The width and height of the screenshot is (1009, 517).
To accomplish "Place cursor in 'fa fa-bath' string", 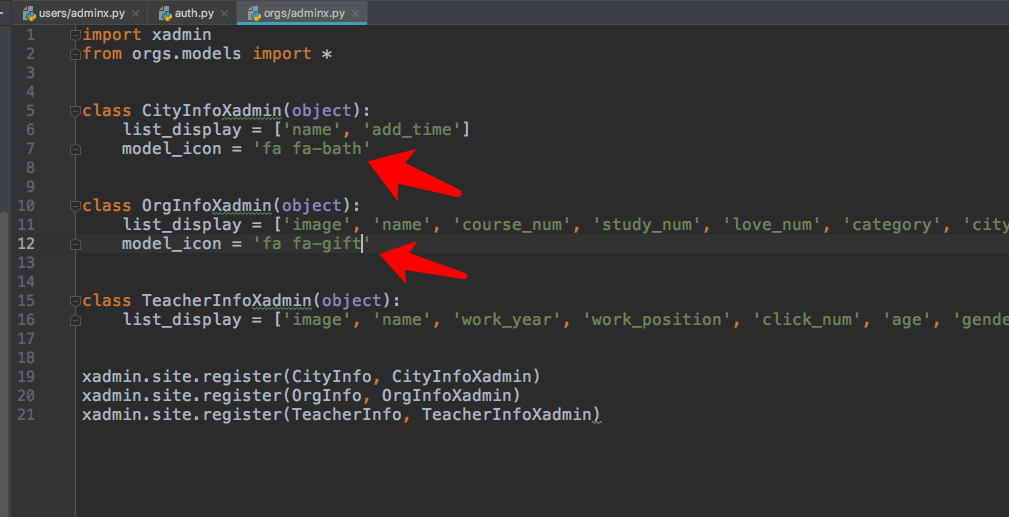I will pyautogui.click(x=312, y=149).
